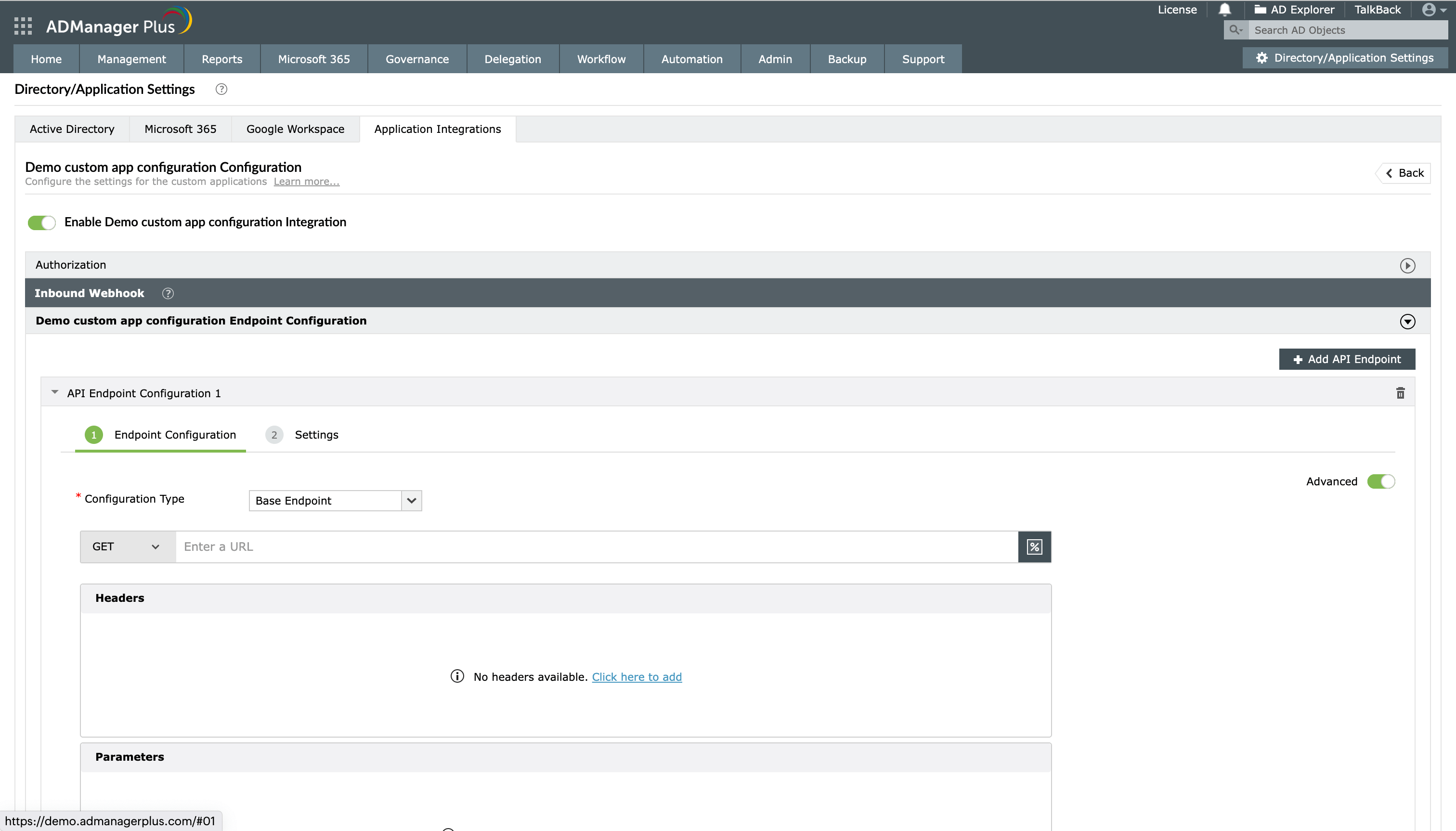Click here to add headers link
Image resolution: width=1456 pixels, height=831 pixels.
pyautogui.click(x=637, y=676)
